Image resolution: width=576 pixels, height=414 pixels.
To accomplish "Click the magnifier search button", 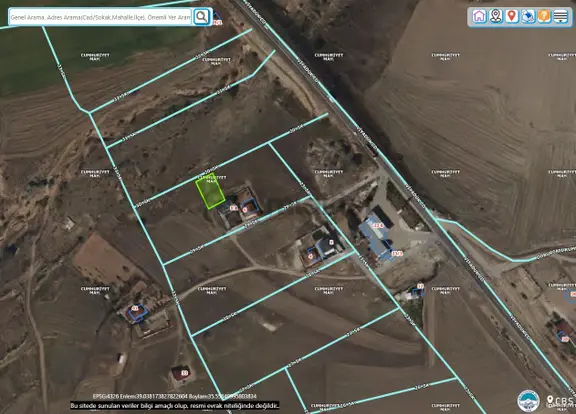I will pos(201,17).
